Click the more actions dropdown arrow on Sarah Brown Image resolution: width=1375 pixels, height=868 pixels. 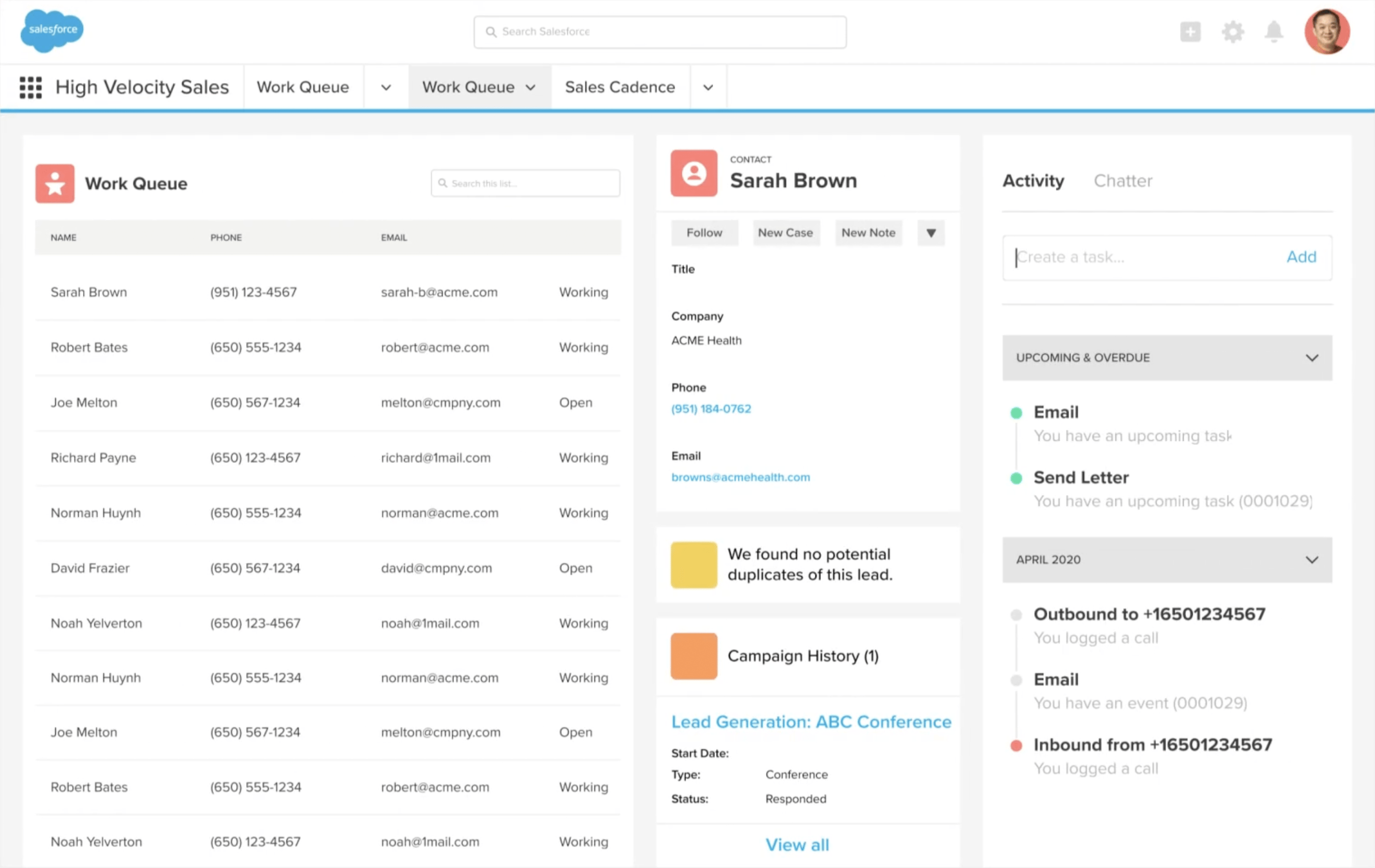tap(930, 232)
